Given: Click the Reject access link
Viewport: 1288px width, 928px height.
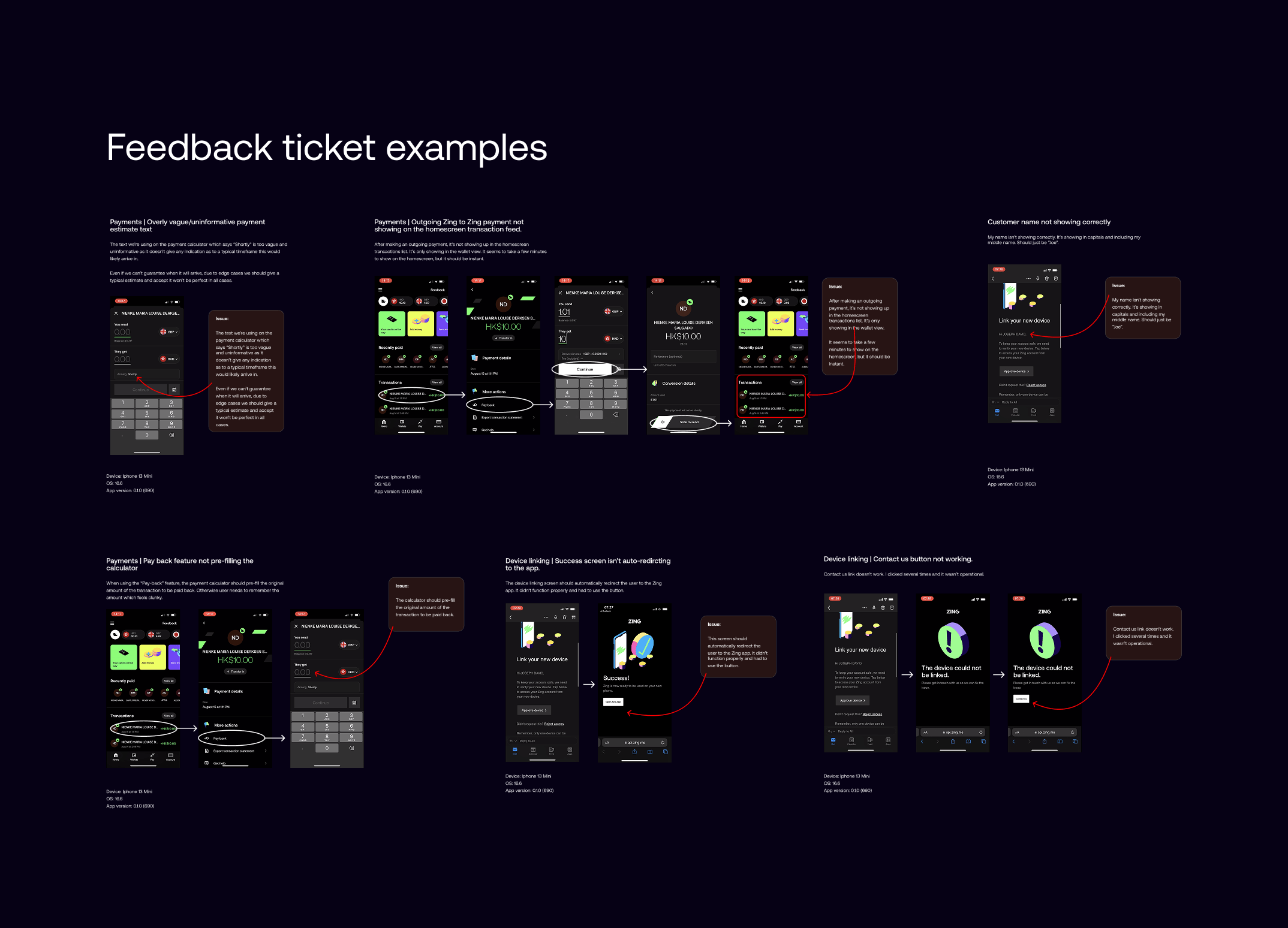Looking at the screenshot, I should pos(1036,385).
